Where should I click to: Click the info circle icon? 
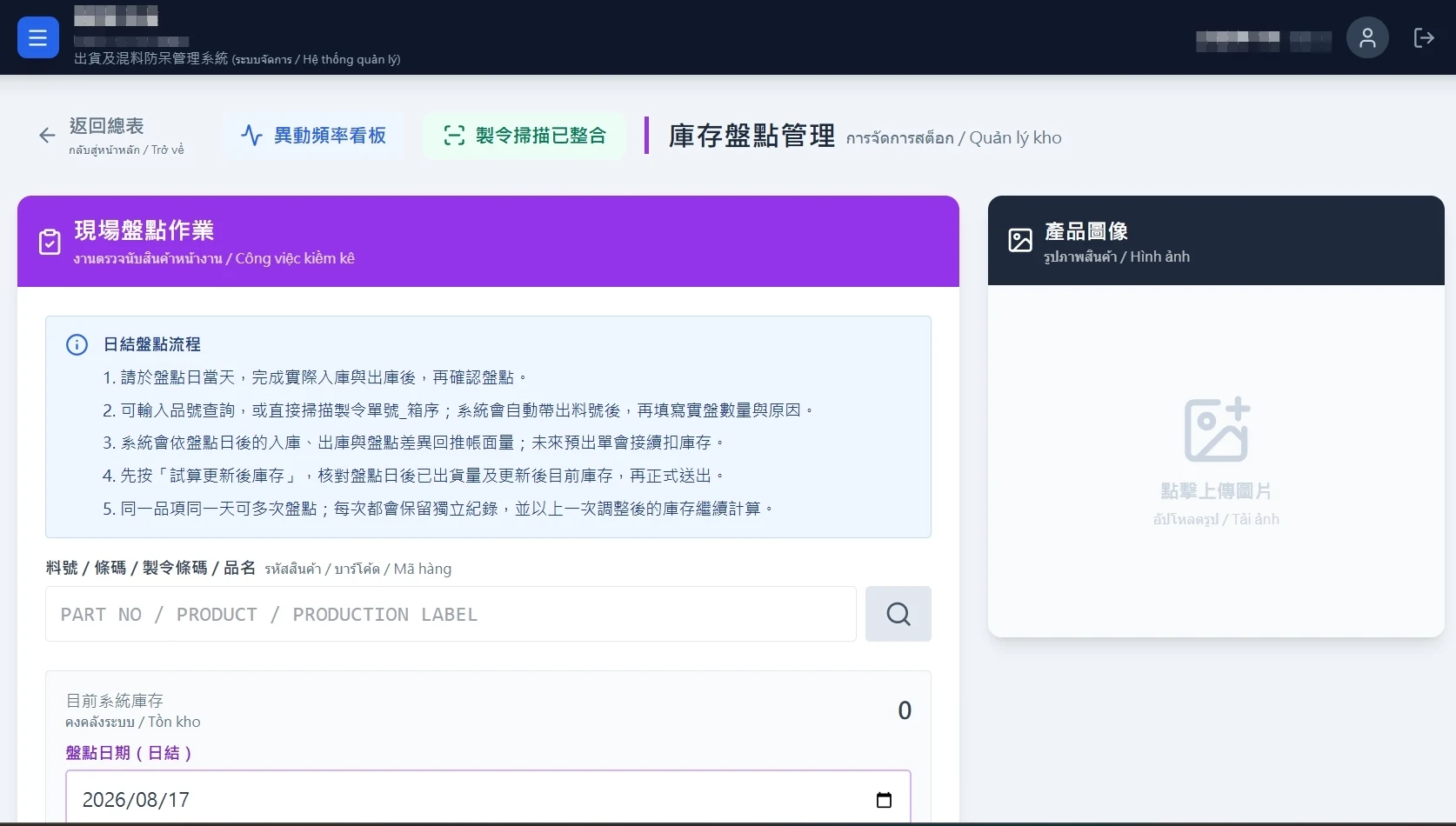(77, 344)
